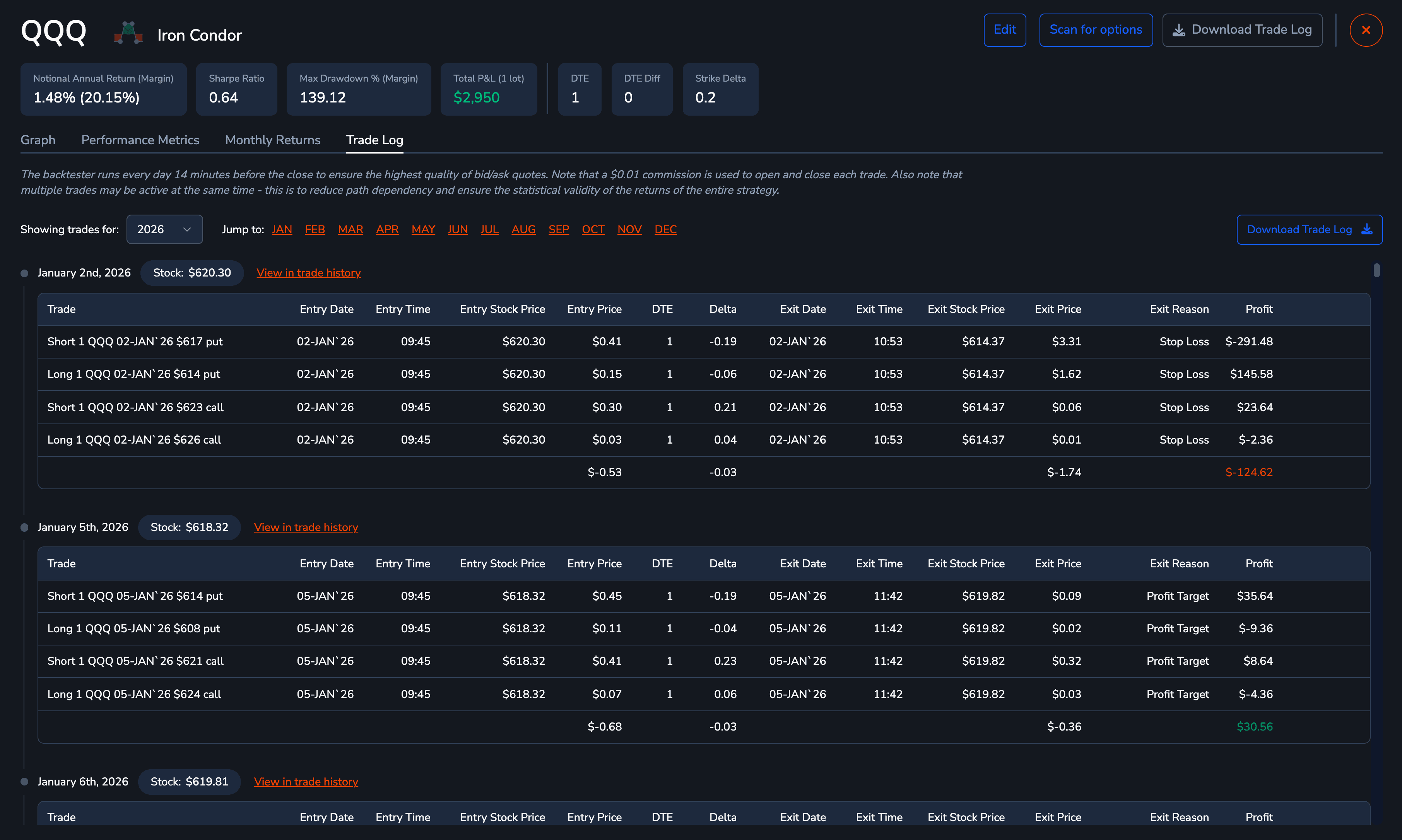Jump to NOV trades

[x=629, y=229]
